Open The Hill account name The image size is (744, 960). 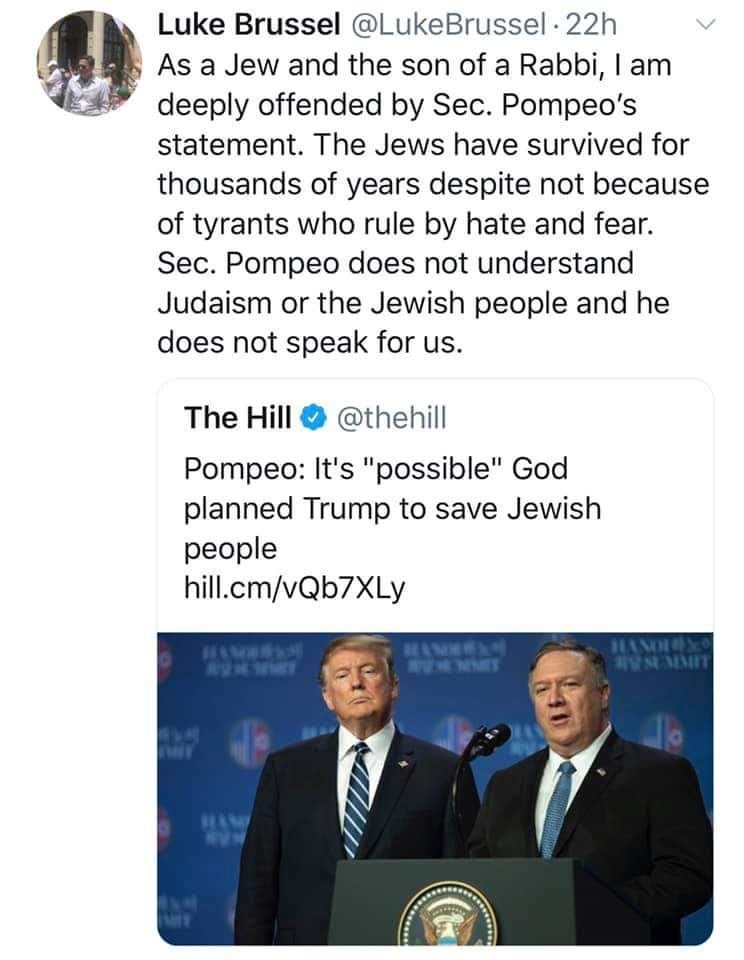pyautogui.click(x=238, y=417)
